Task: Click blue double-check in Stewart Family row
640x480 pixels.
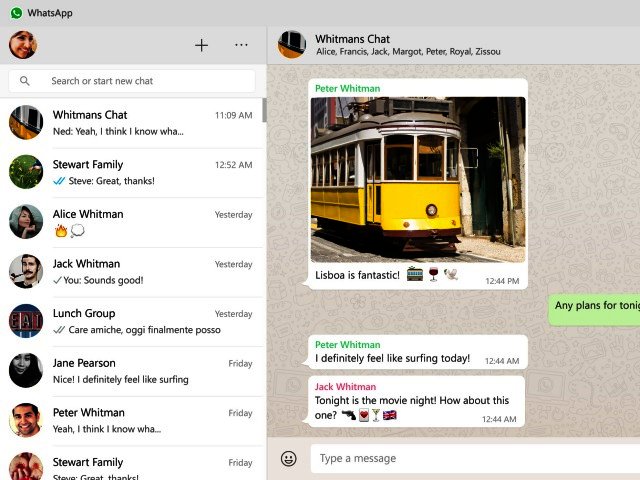Action: [59, 181]
